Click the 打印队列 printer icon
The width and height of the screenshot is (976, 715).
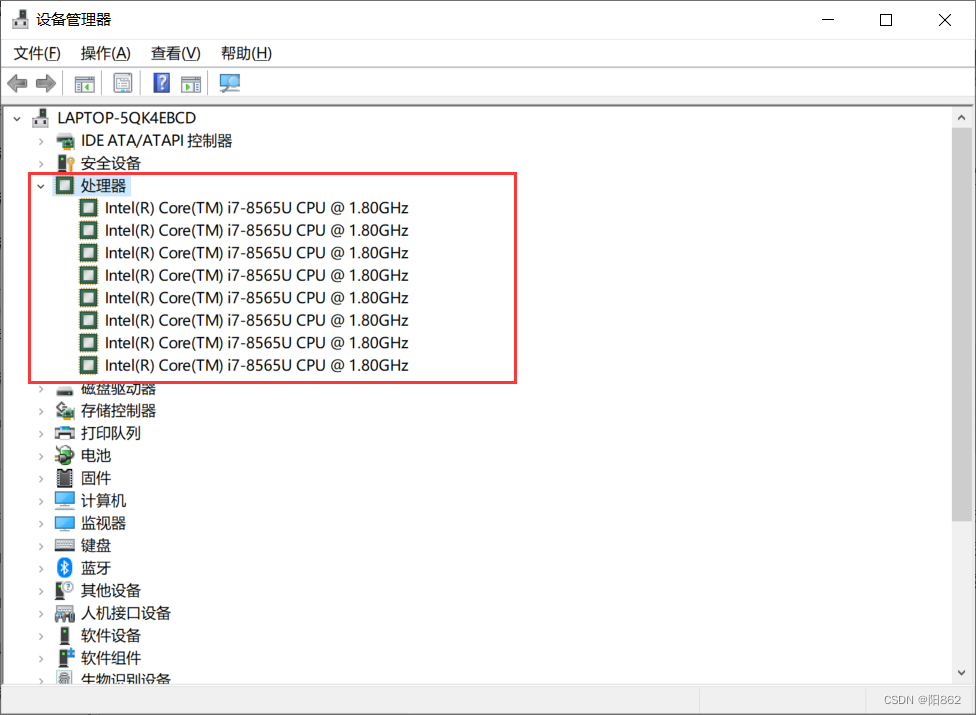[x=65, y=433]
